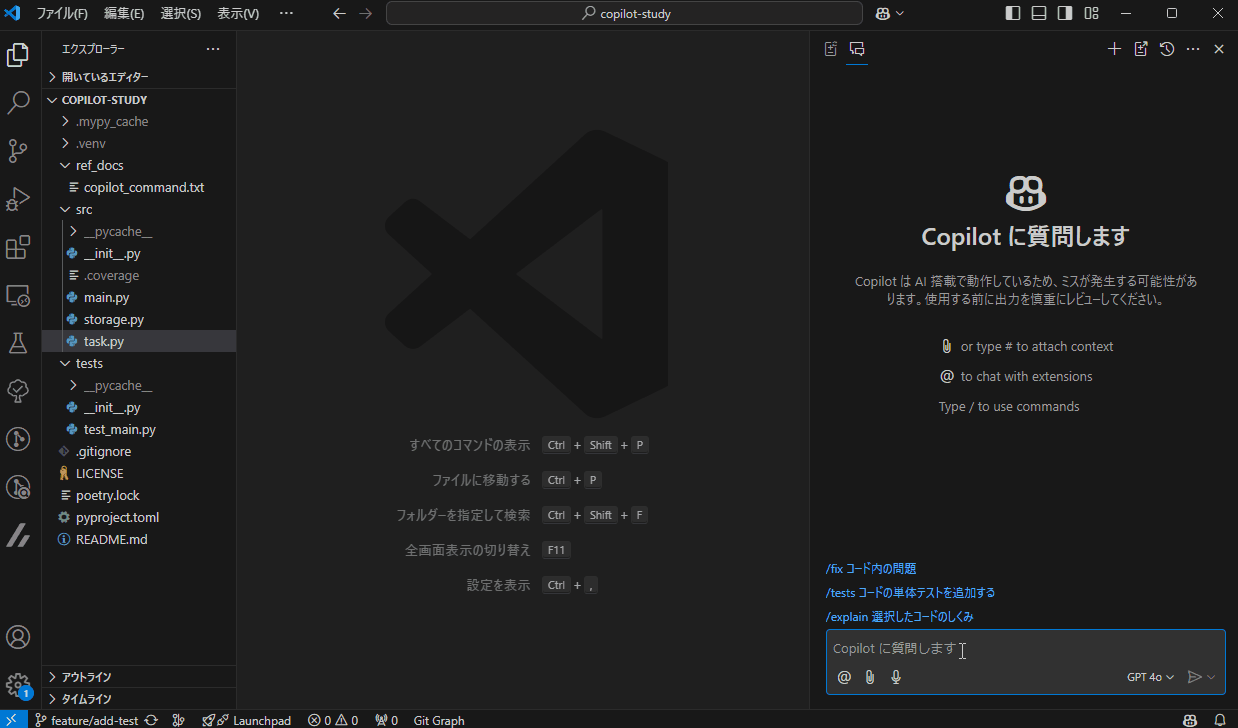
Task: Start a new chat with plus icon
Action: 1114,49
